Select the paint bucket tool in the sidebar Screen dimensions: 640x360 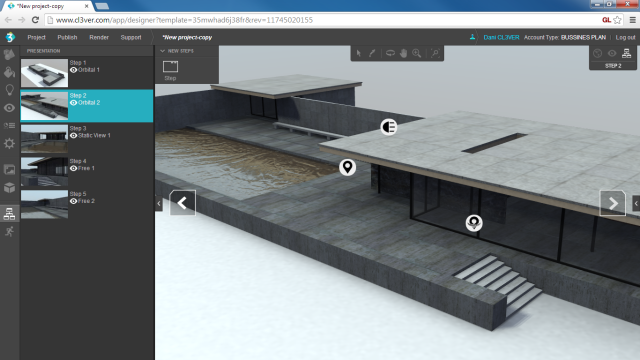point(9,72)
